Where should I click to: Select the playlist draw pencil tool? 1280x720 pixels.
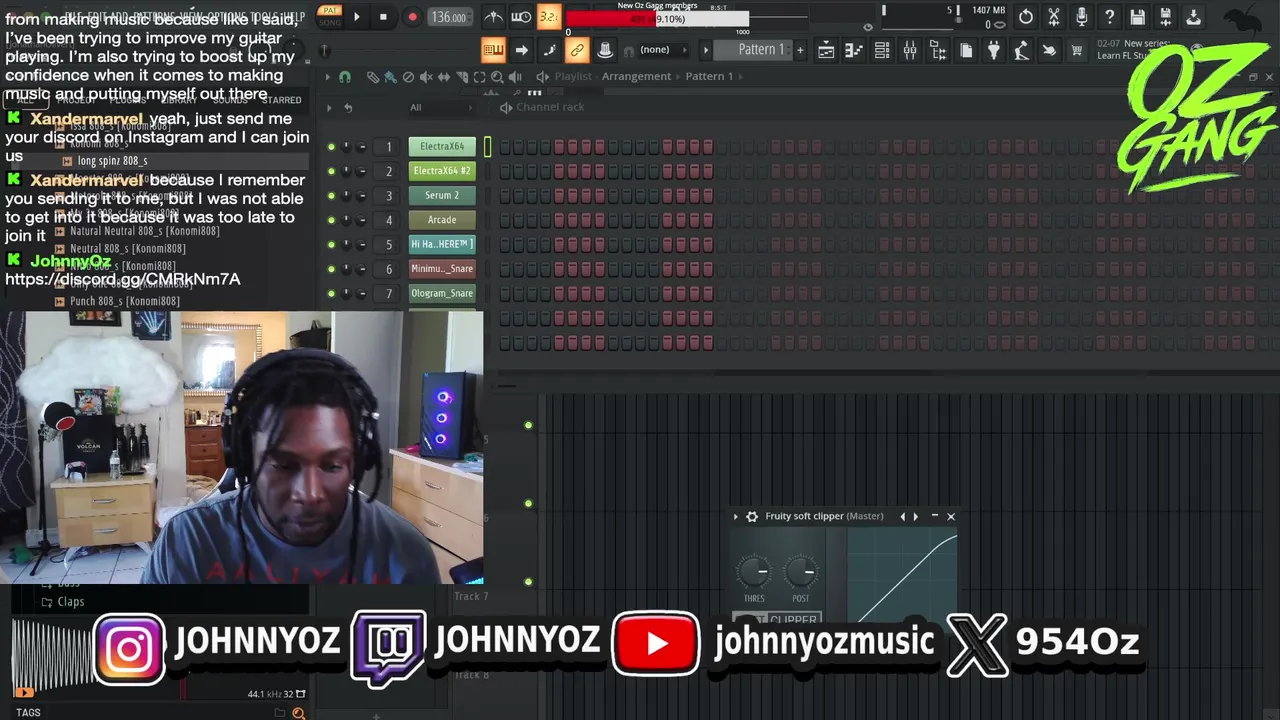(372, 77)
